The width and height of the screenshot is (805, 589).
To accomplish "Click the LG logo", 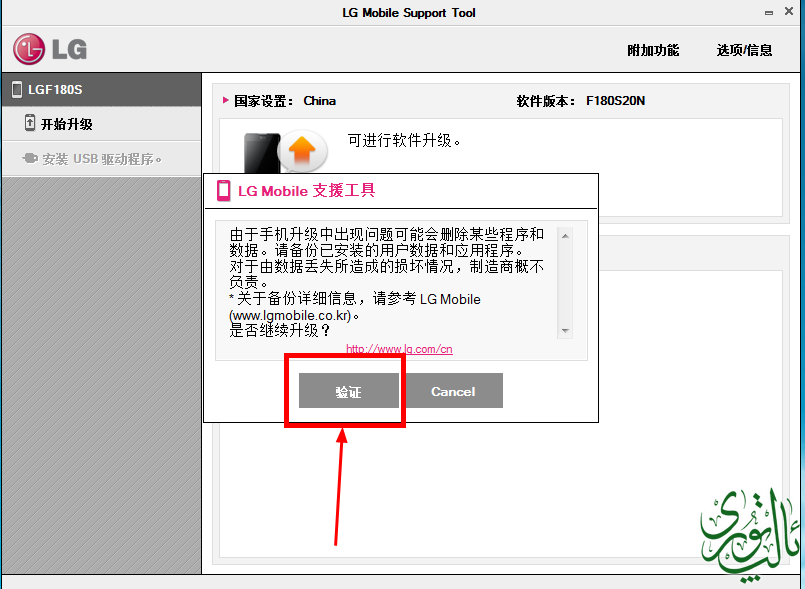I will click(50, 49).
